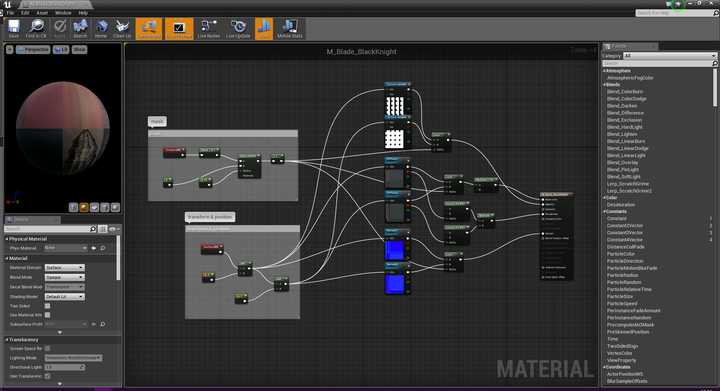Viewport: 720px width, 391px height.
Task: Click search magnifier in Palette panel
Action: coord(714,63)
